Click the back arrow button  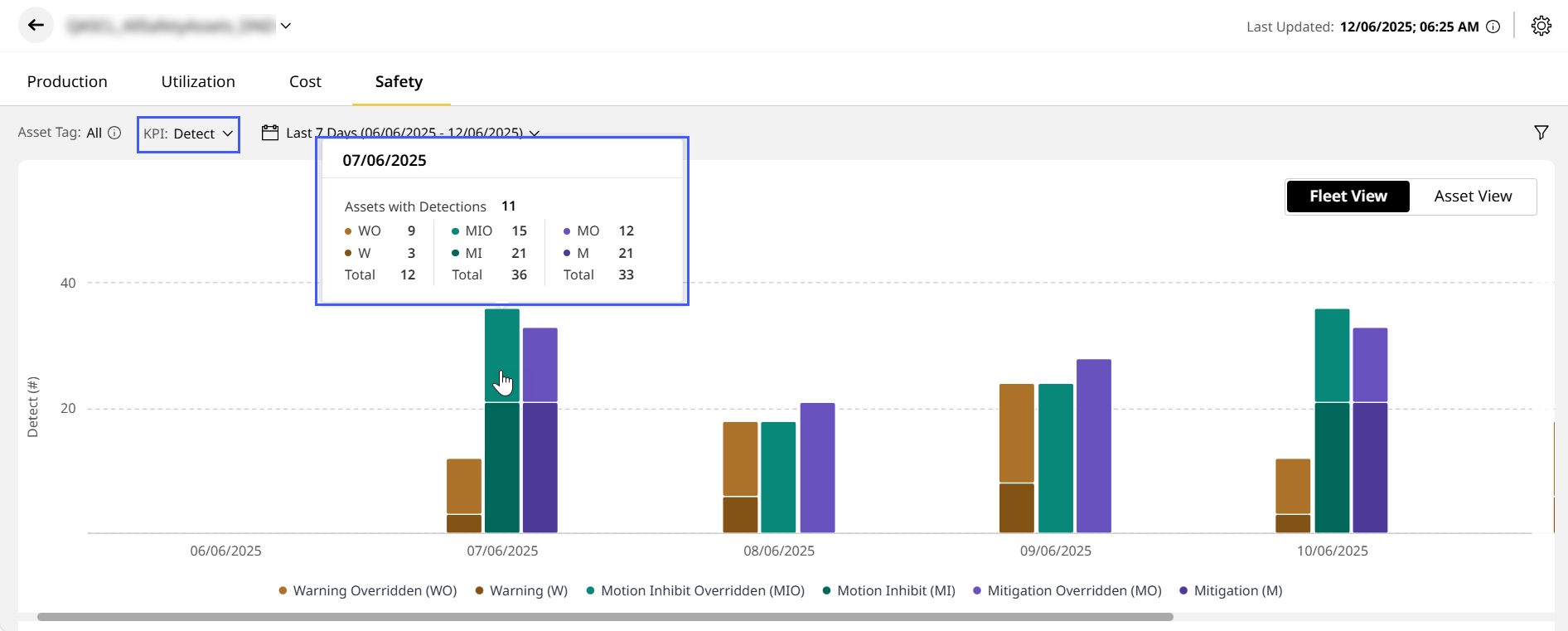(x=36, y=26)
